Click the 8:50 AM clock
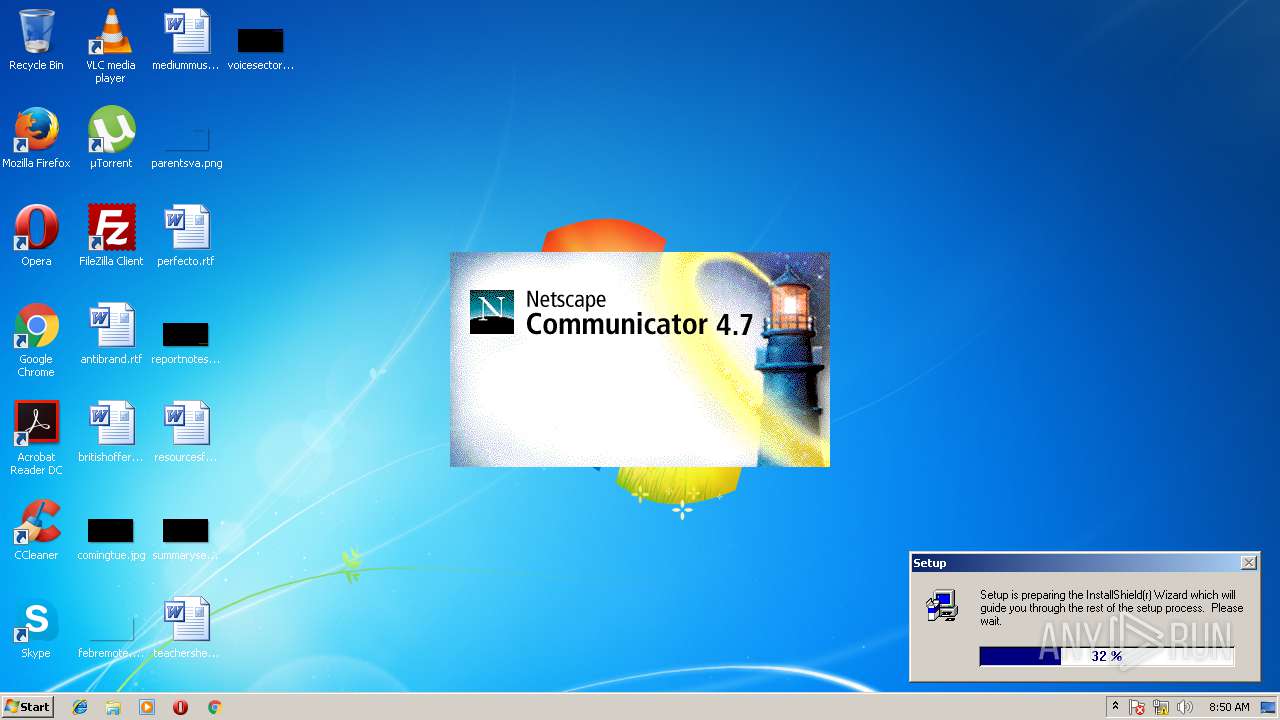The height and width of the screenshot is (720, 1280). coord(1229,707)
